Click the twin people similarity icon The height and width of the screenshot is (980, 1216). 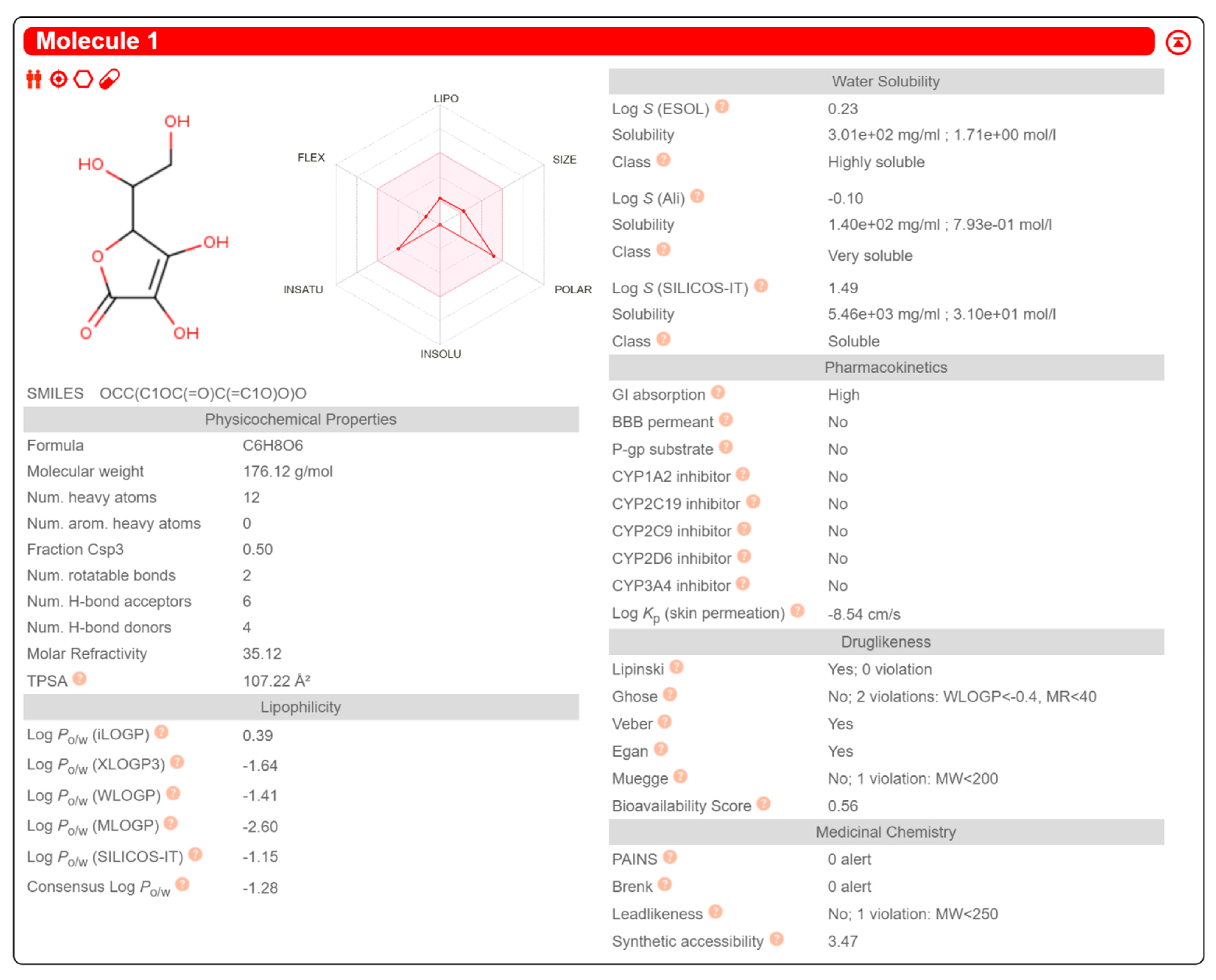pos(34,79)
